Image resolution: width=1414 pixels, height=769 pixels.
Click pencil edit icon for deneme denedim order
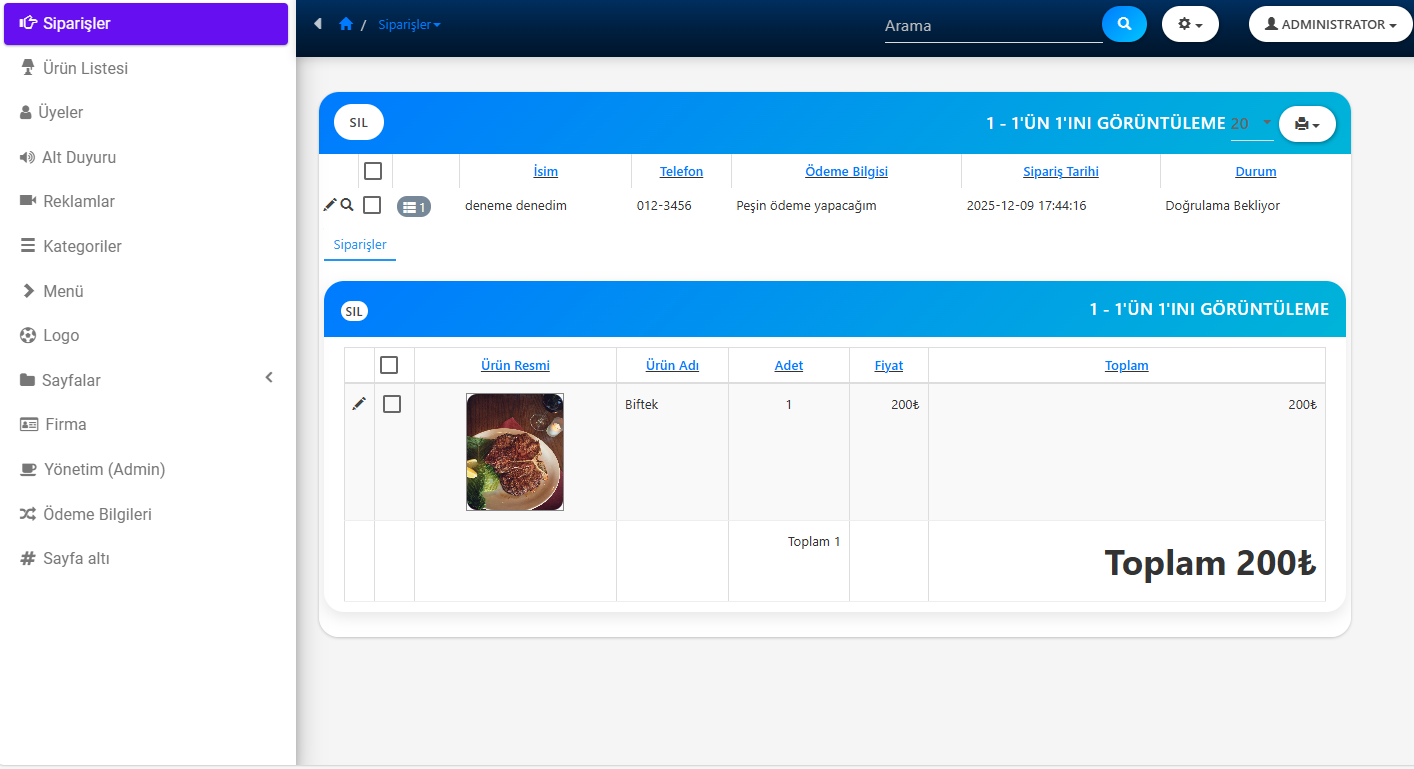(330, 205)
